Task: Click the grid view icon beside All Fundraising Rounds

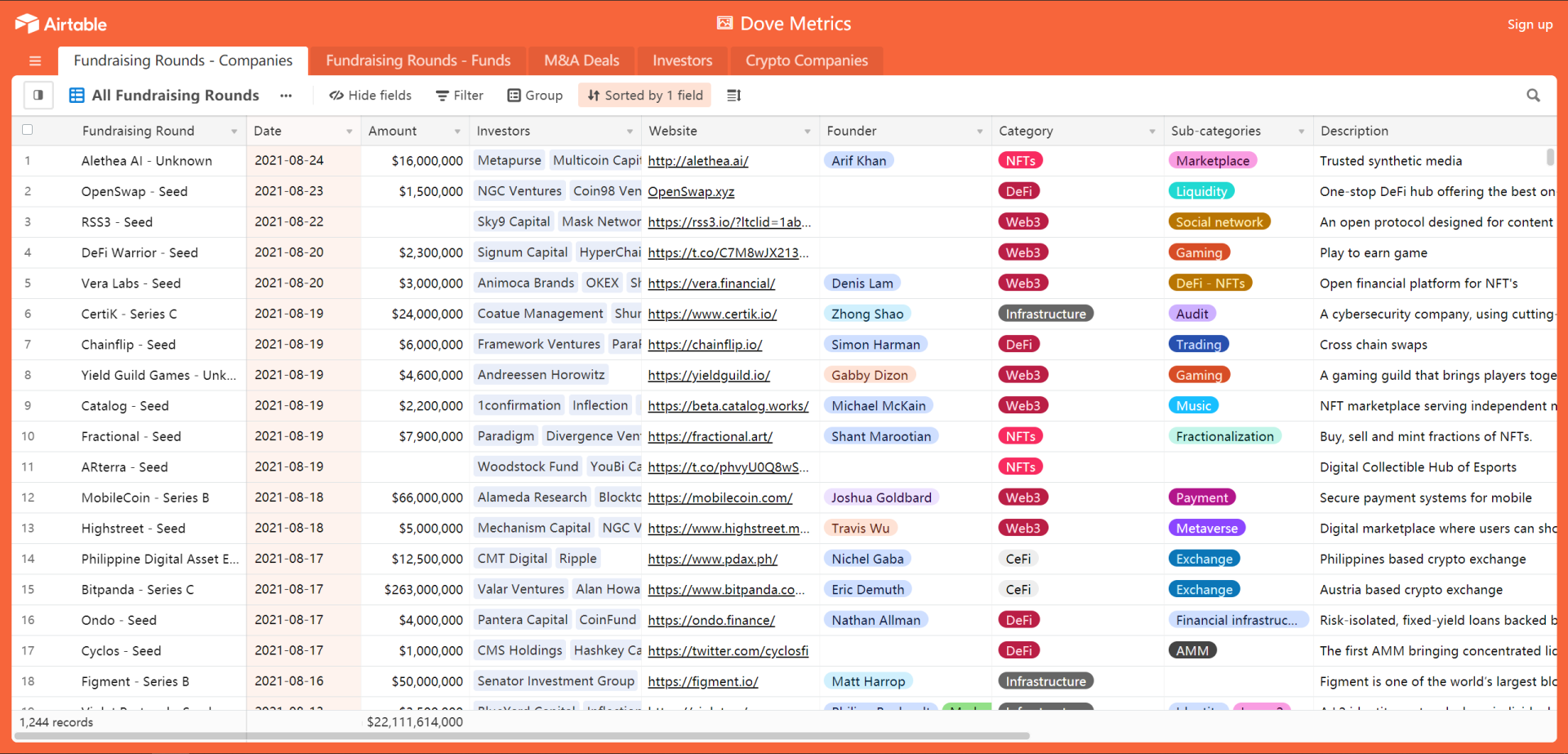Action: (x=77, y=96)
